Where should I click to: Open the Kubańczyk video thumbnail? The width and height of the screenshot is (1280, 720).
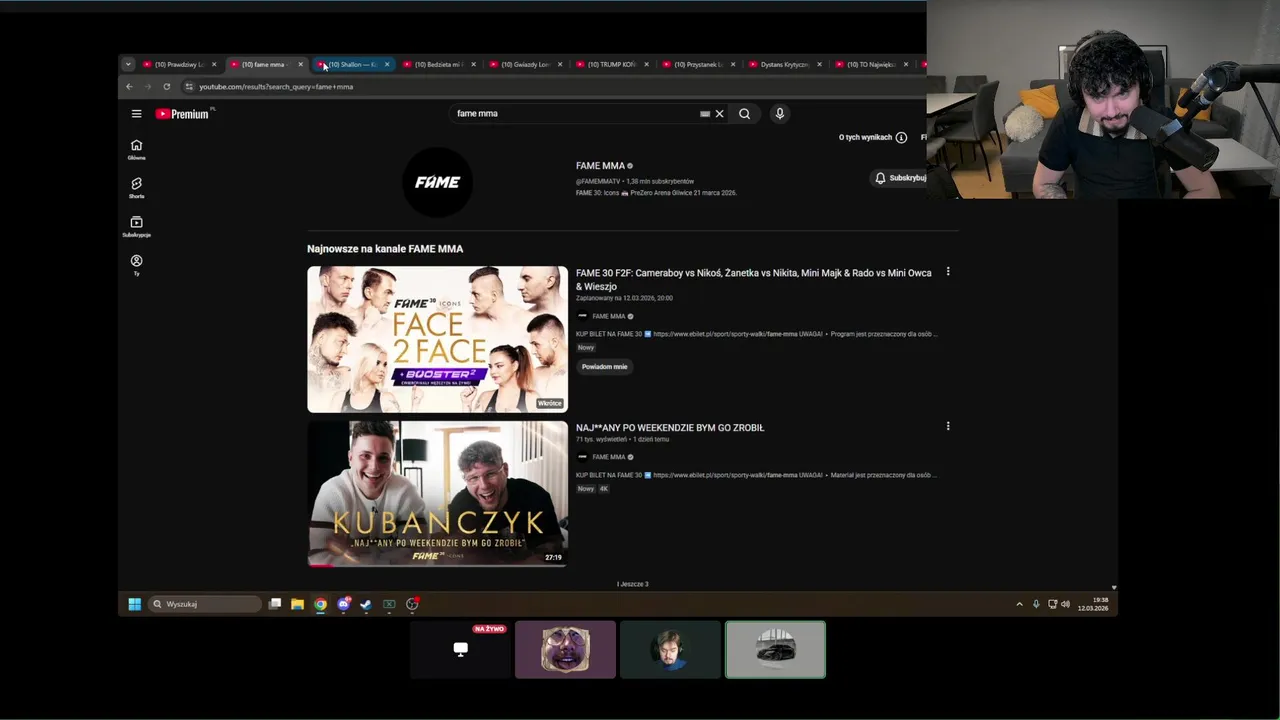coord(437,493)
